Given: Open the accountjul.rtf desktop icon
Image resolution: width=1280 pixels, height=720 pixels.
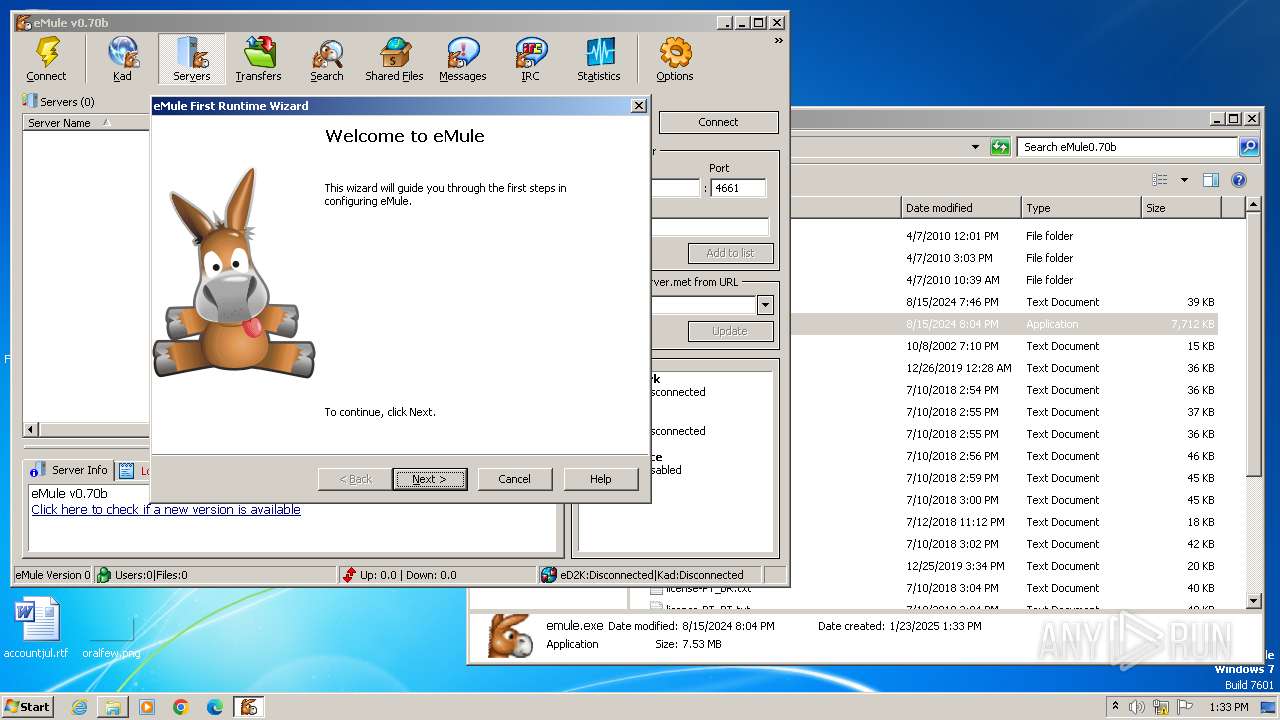Looking at the screenshot, I should coord(37,629).
